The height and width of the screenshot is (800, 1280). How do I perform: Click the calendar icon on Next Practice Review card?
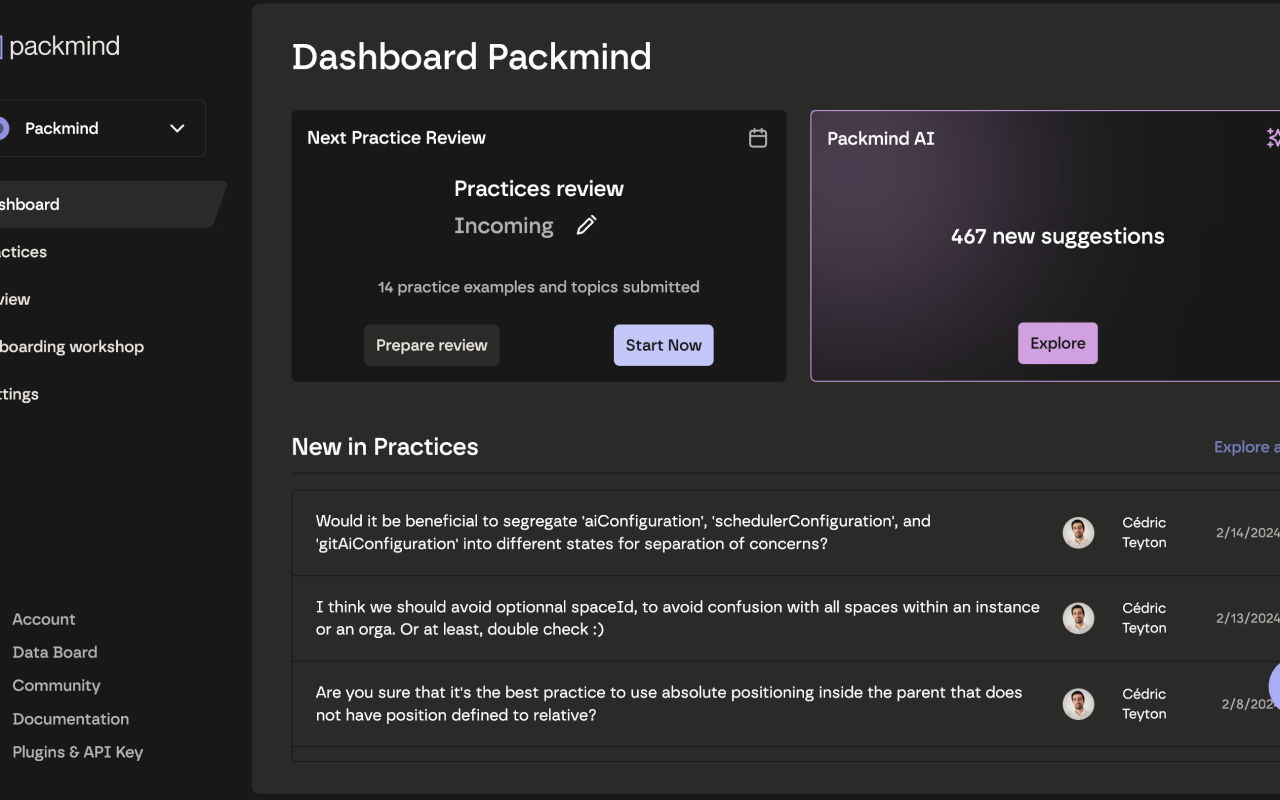[x=758, y=138]
